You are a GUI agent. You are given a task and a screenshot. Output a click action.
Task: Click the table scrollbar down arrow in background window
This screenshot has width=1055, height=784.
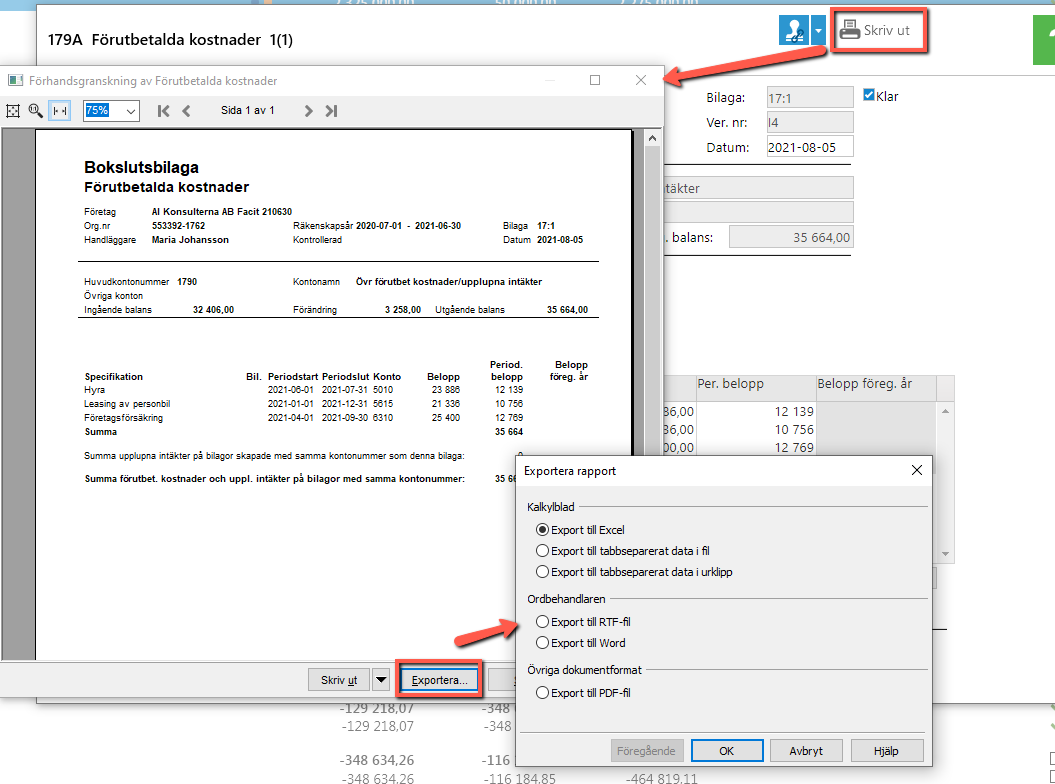tap(945, 554)
